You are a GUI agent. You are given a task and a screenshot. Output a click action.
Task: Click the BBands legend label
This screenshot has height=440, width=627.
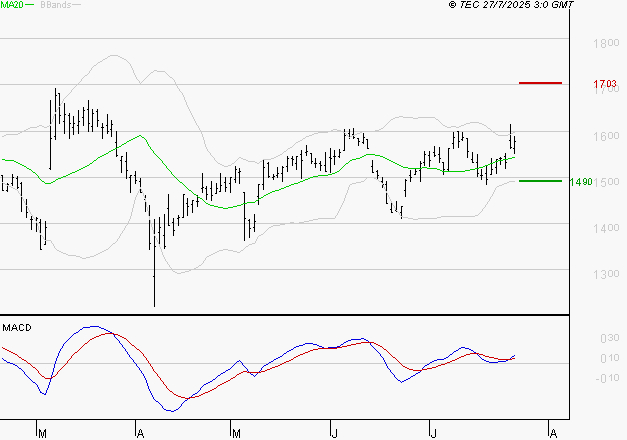(x=56, y=5)
